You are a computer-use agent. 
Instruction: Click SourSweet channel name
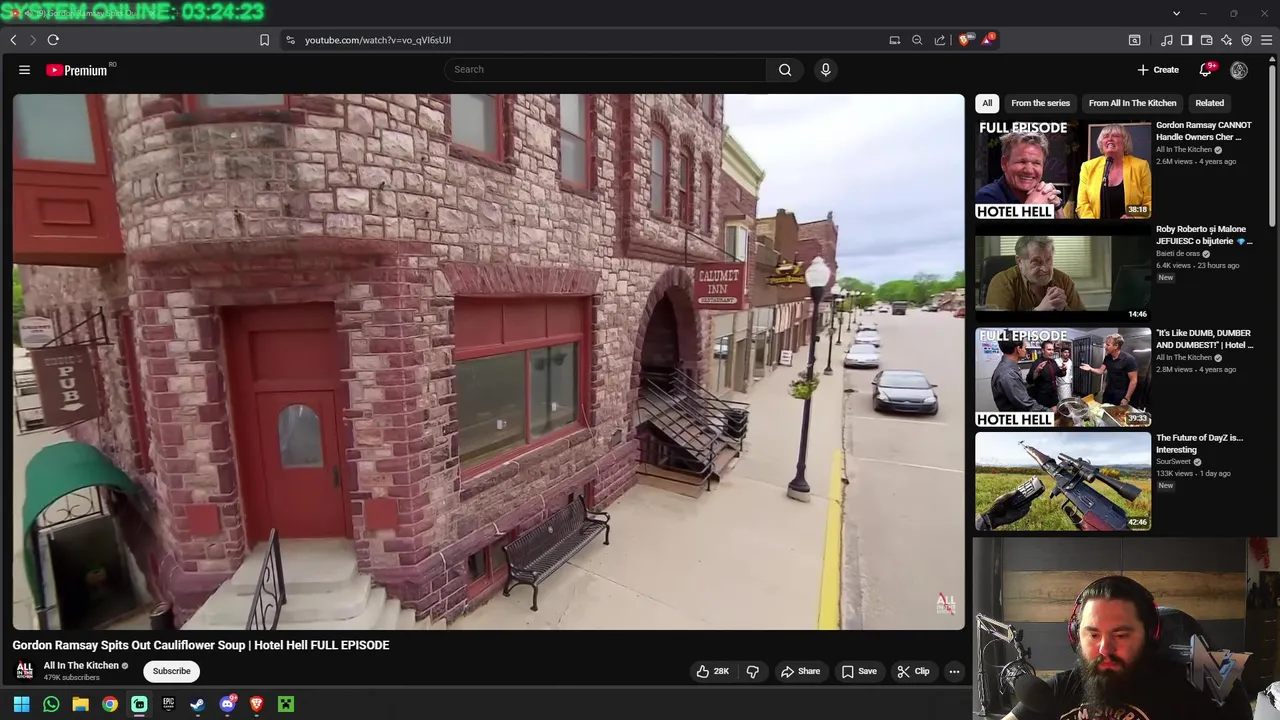coord(1173,462)
